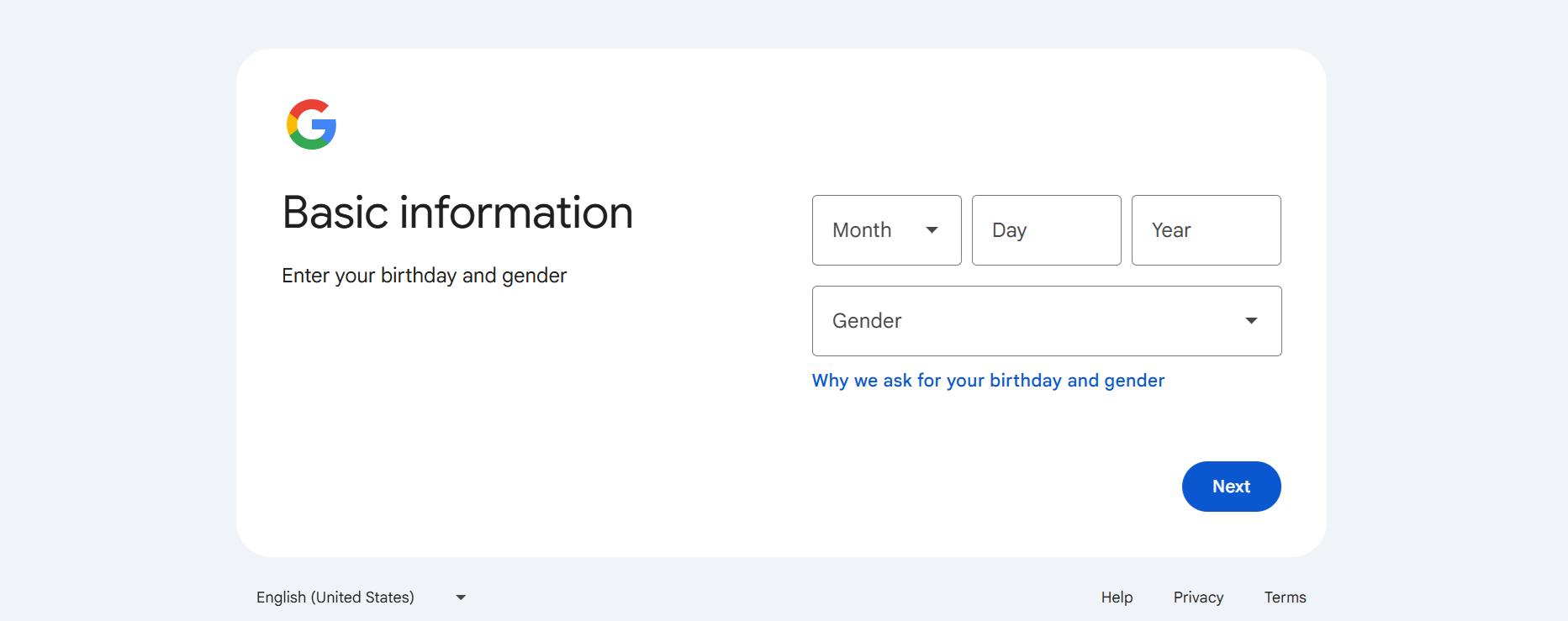The height and width of the screenshot is (621, 1568).
Task: Open the Privacy link
Action: pos(1198,597)
